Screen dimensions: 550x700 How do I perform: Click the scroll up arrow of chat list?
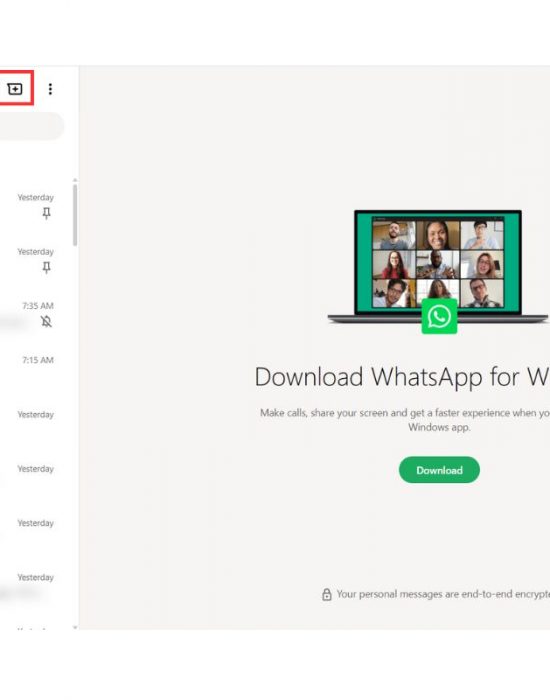coord(75,180)
